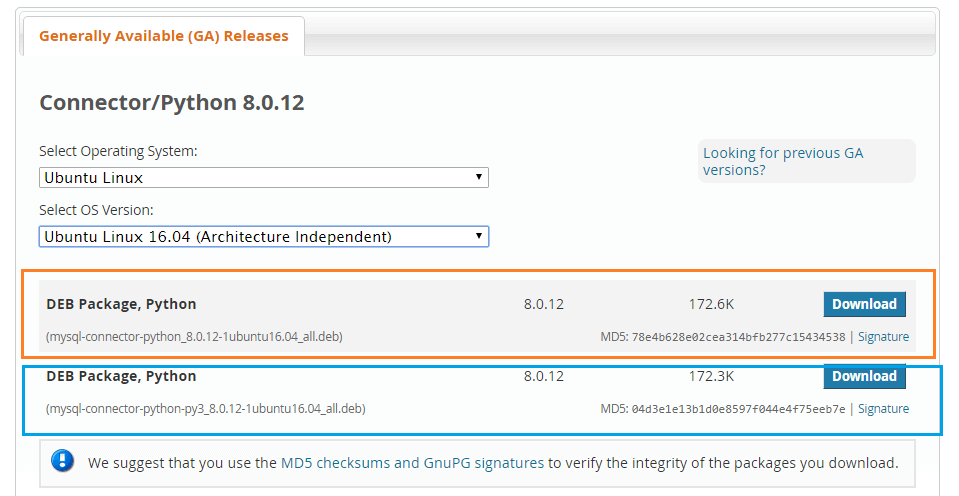The width and height of the screenshot is (959, 496).
Task: Click the first DEB Package, Python title
Action: [x=121, y=304]
